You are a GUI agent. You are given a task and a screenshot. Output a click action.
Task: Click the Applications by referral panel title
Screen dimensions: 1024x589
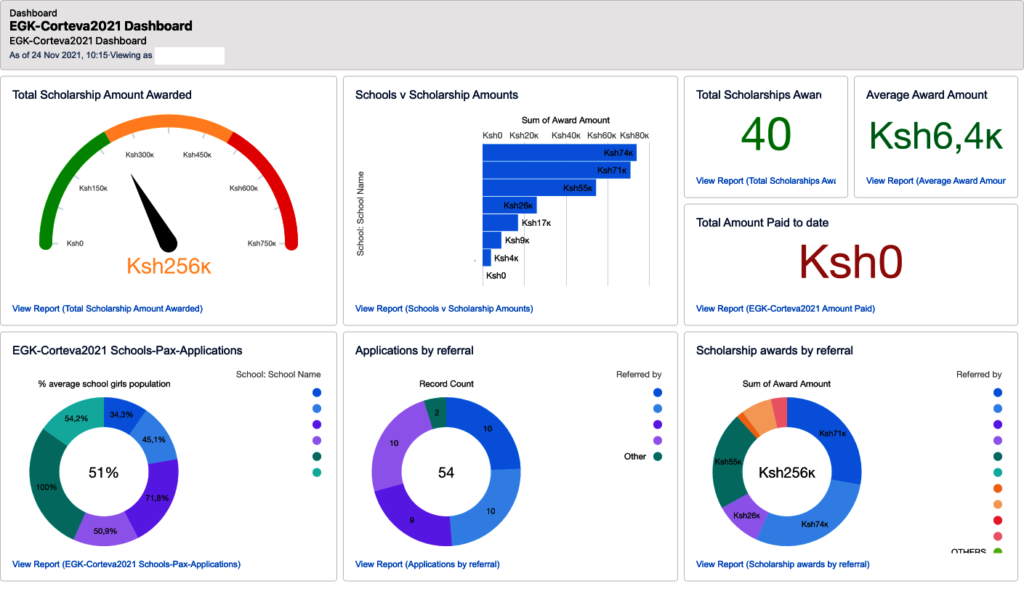(x=414, y=351)
